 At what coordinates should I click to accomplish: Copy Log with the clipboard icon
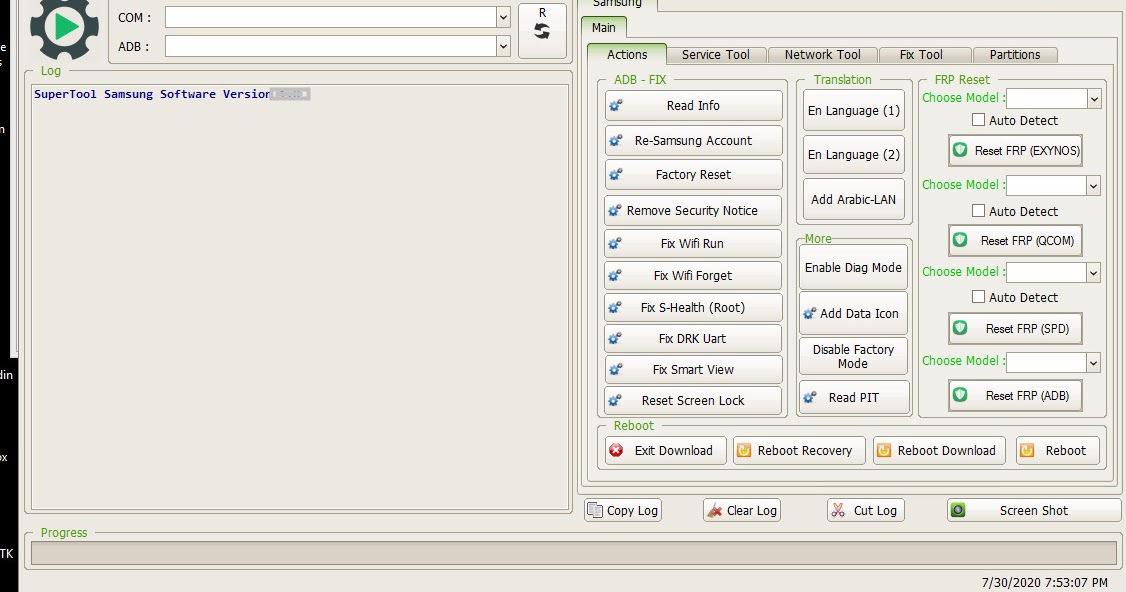pyautogui.click(x=623, y=510)
